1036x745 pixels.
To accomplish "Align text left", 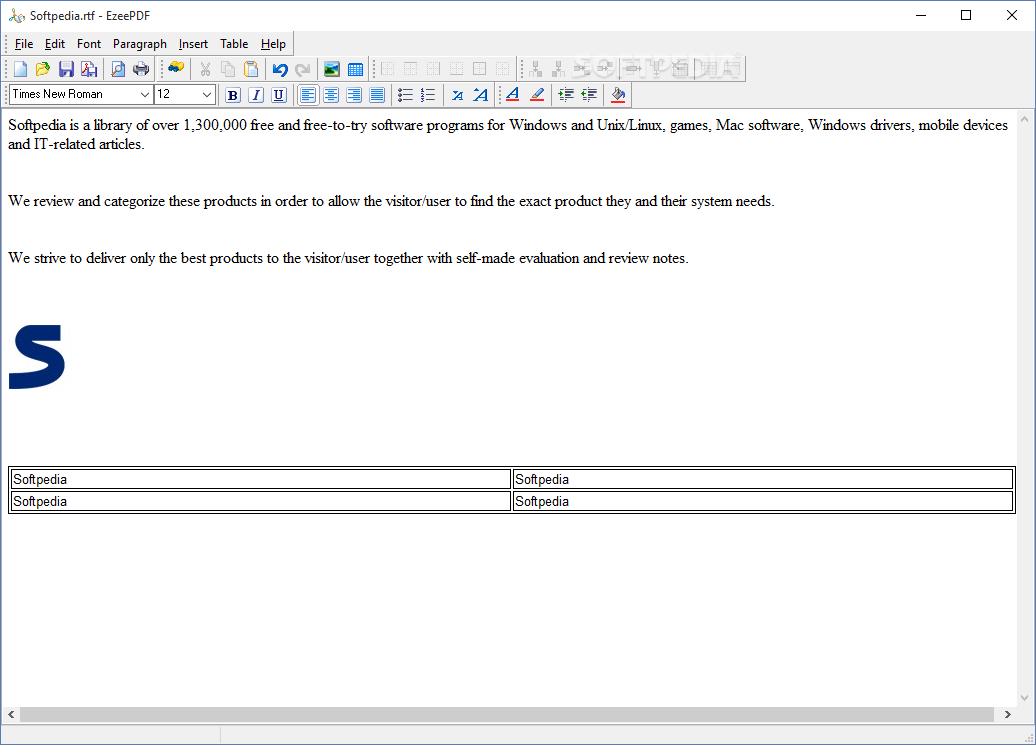I will click(308, 95).
